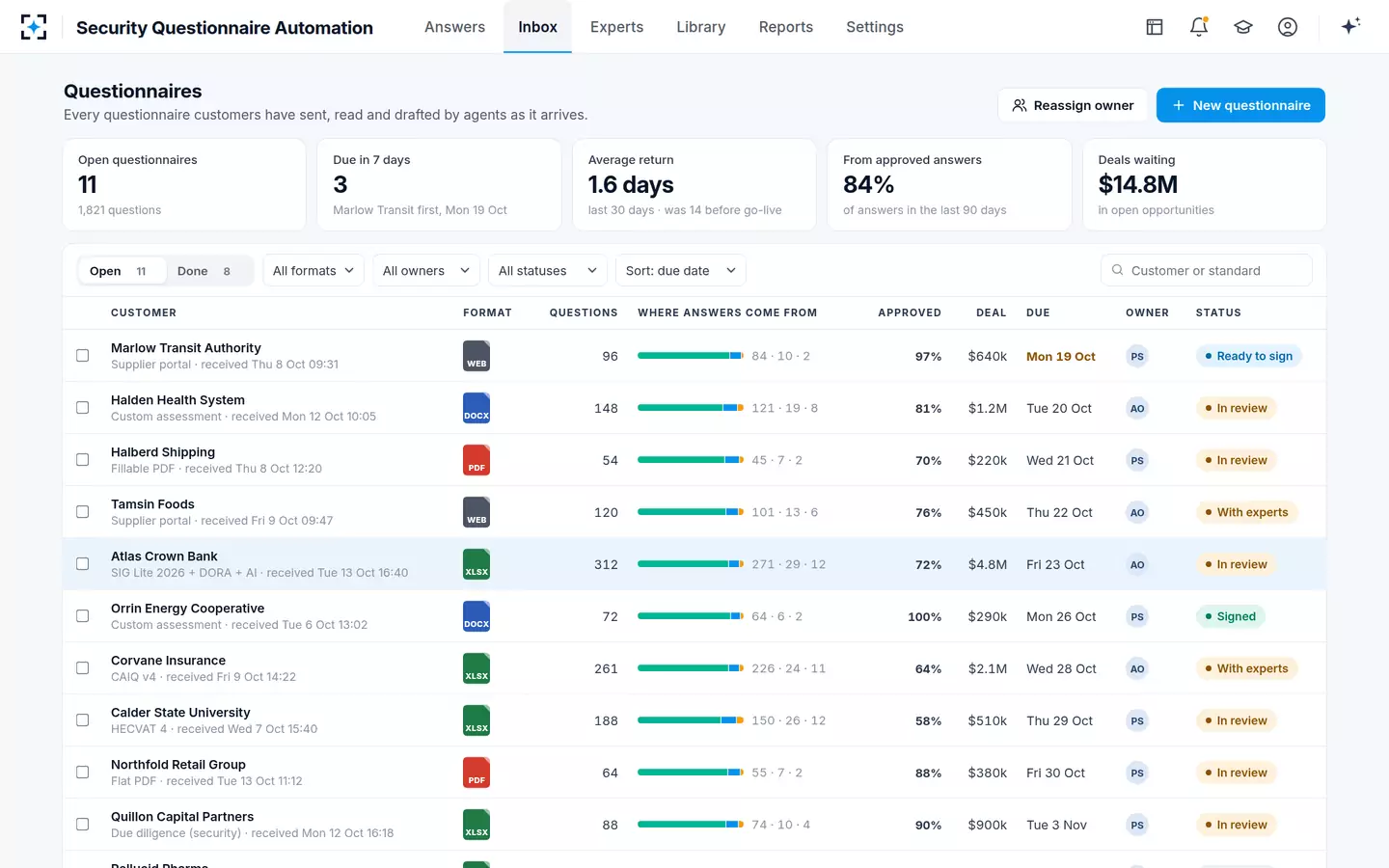Select the Calder State University checkbox
The width and height of the screenshot is (1389, 868).
[83, 720]
